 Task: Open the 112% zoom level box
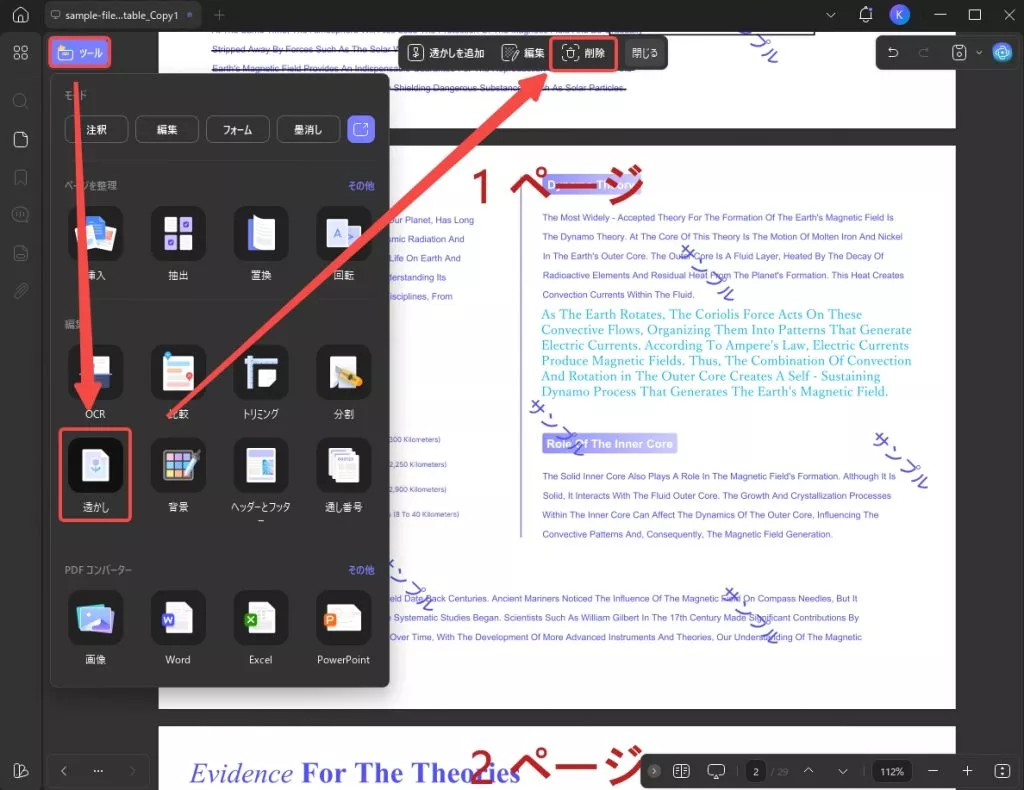(x=892, y=771)
